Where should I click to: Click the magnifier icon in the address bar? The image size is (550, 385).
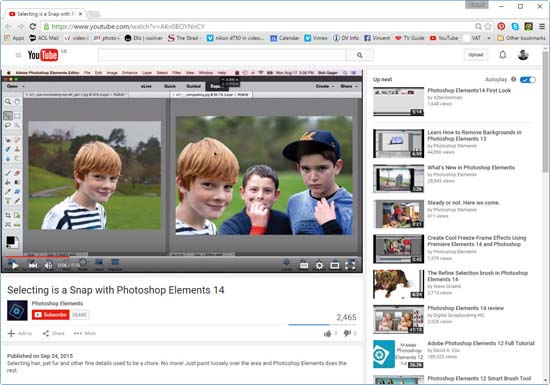tap(478, 27)
